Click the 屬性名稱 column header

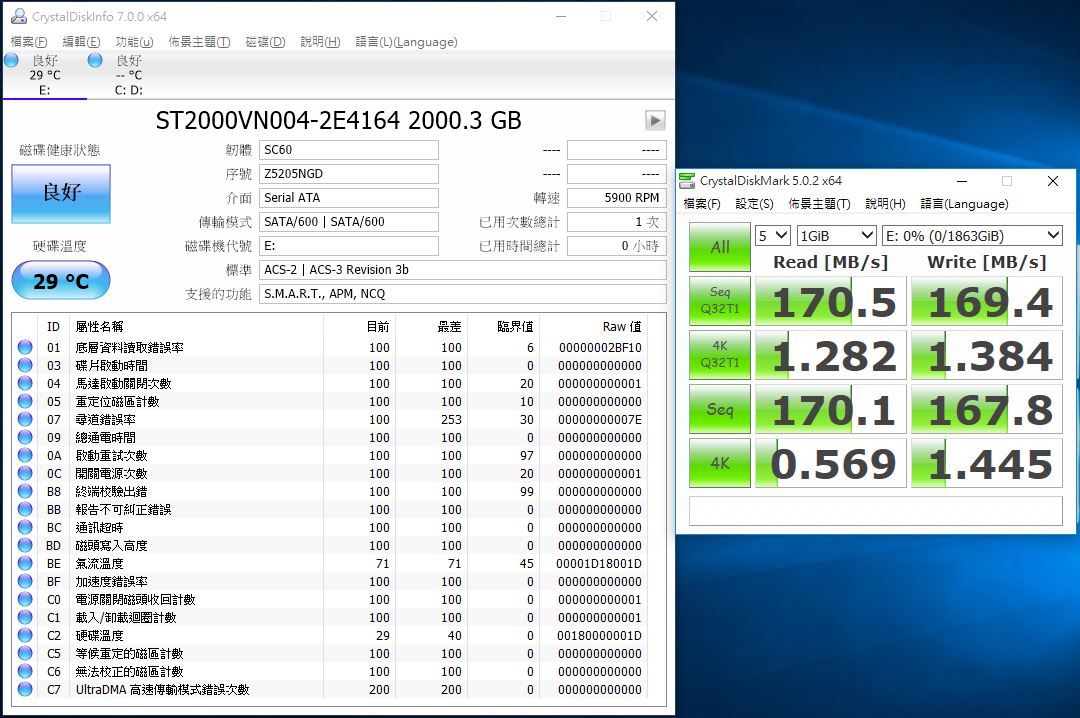[100, 327]
